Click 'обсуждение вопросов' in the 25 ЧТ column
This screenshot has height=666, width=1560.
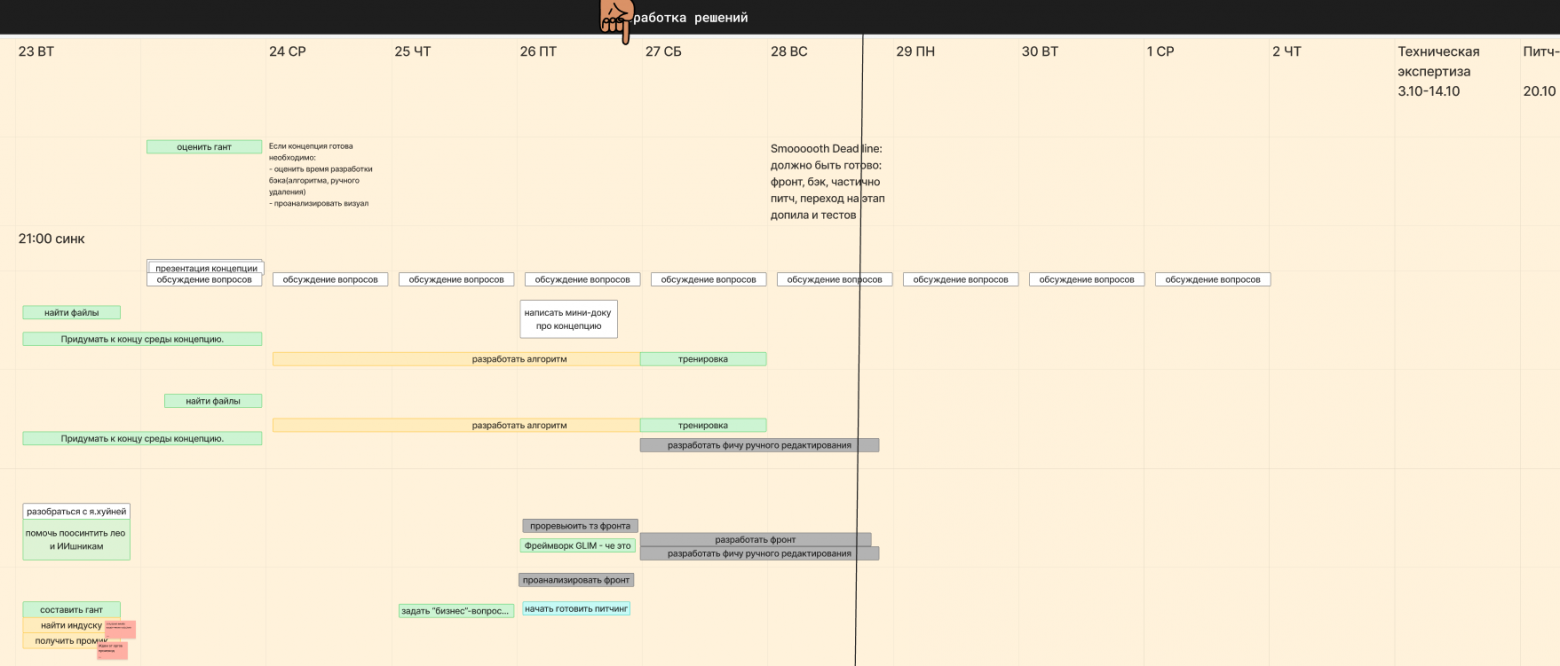457,280
